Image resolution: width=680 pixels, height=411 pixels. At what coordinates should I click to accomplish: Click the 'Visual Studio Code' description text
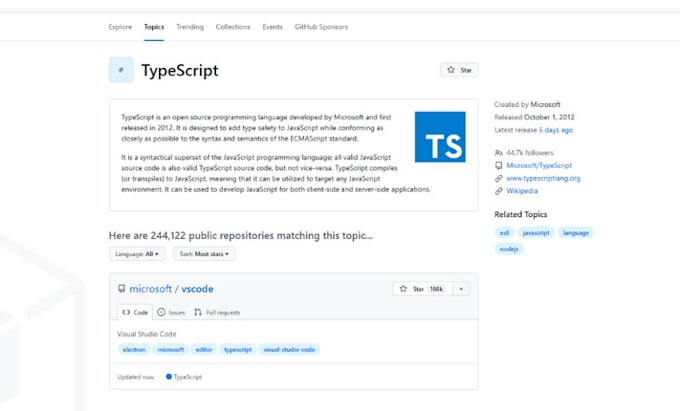[147, 334]
